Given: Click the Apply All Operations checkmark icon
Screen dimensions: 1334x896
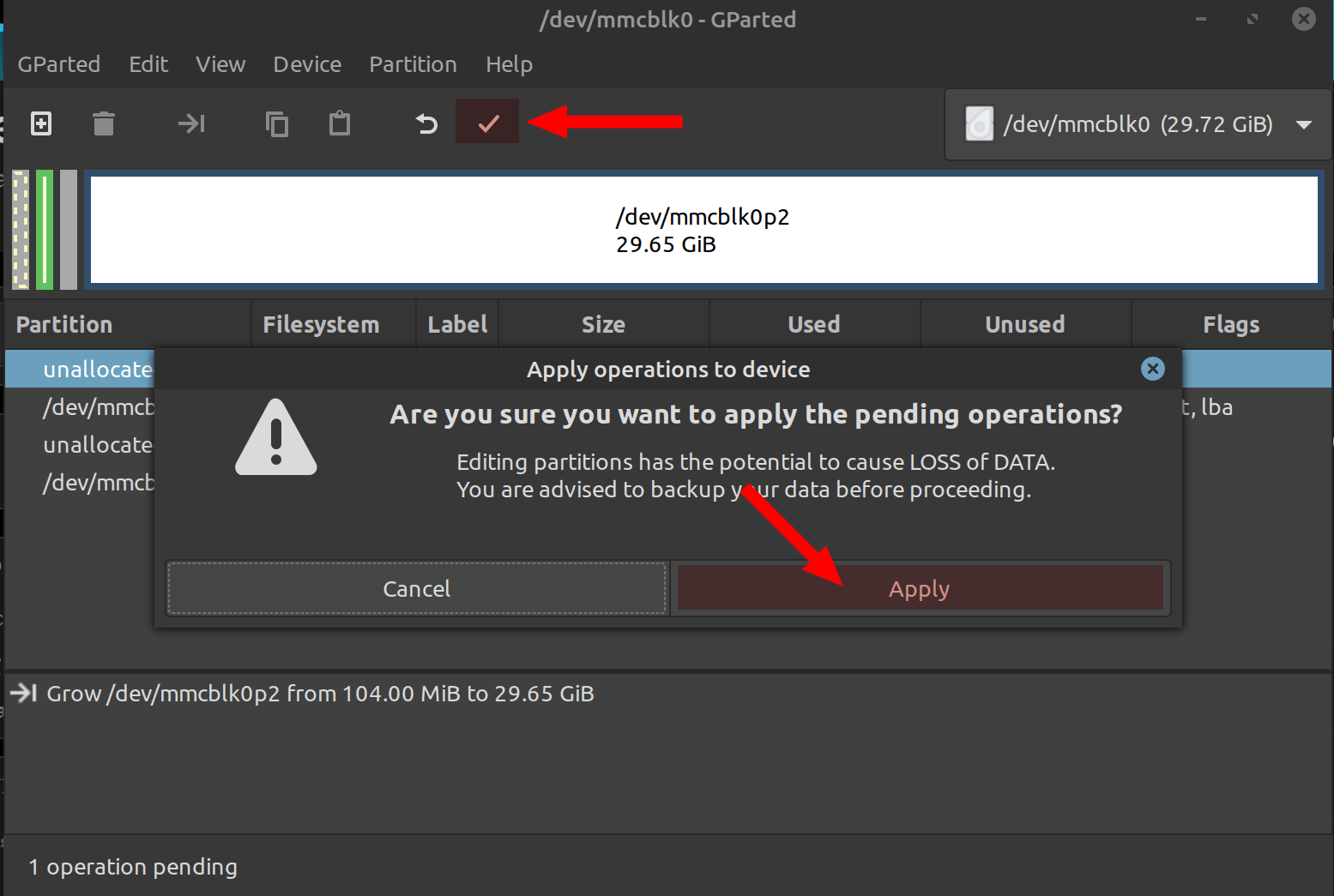Looking at the screenshot, I should click(x=487, y=122).
